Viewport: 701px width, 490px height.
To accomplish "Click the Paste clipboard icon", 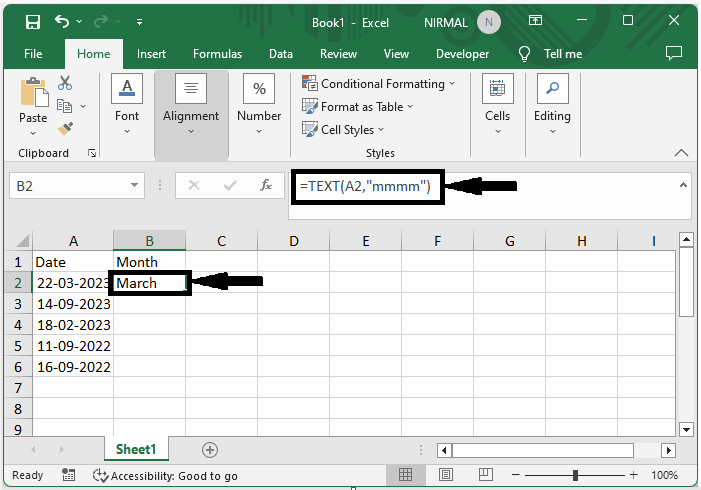I will point(34,92).
